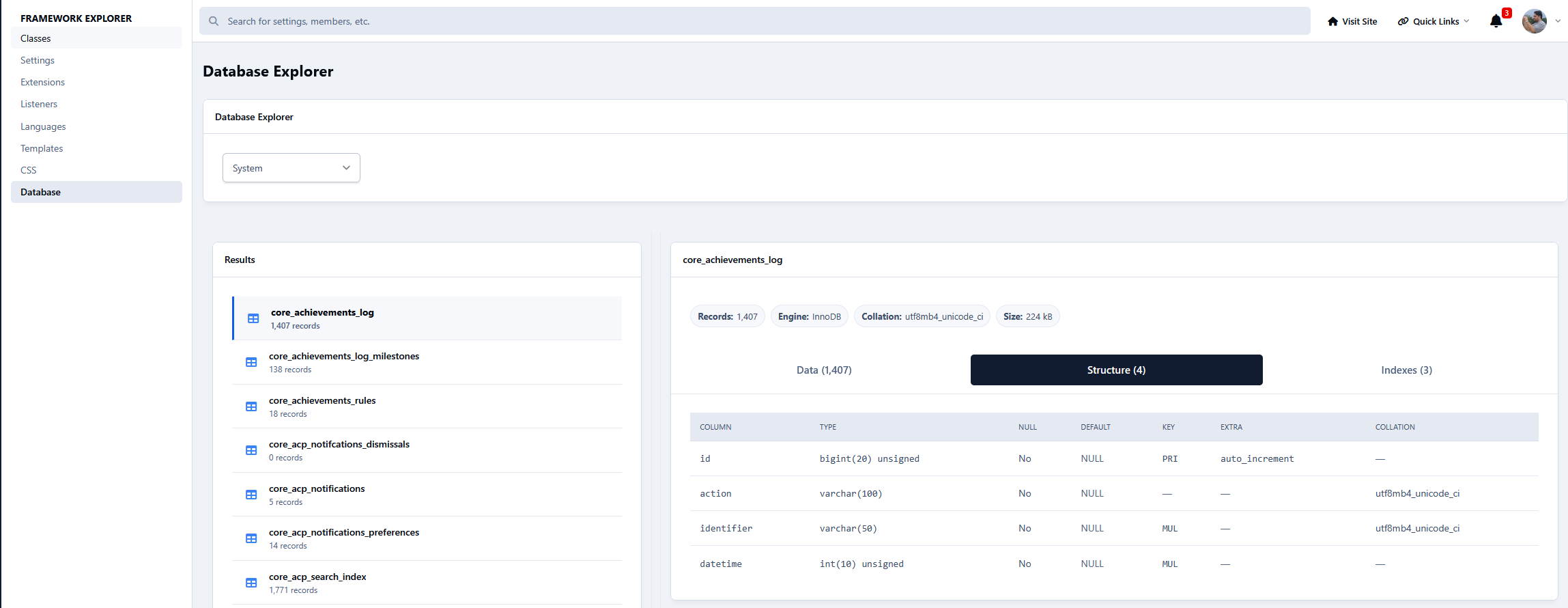The height and width of the screenshot is (608, 1568).
Task: Select the core_acp_search_index table
Action: click(427, 583)
